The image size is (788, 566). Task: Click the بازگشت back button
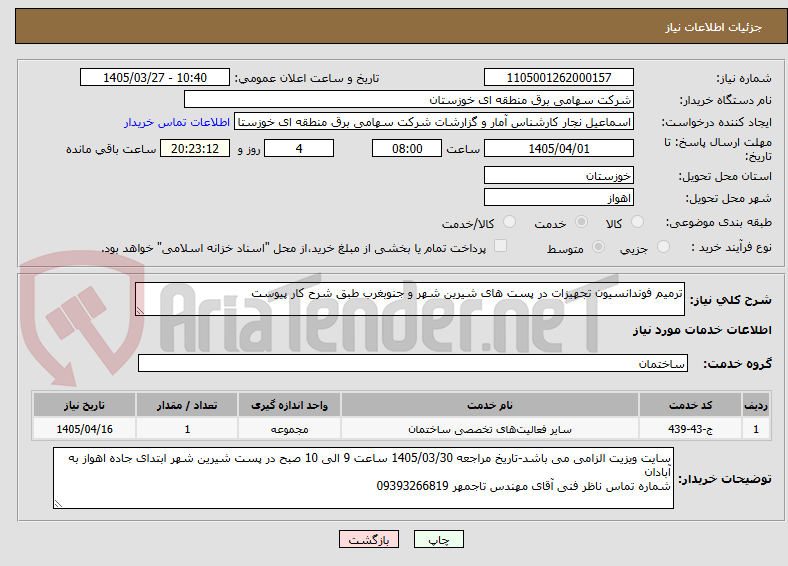pos(369,539)
